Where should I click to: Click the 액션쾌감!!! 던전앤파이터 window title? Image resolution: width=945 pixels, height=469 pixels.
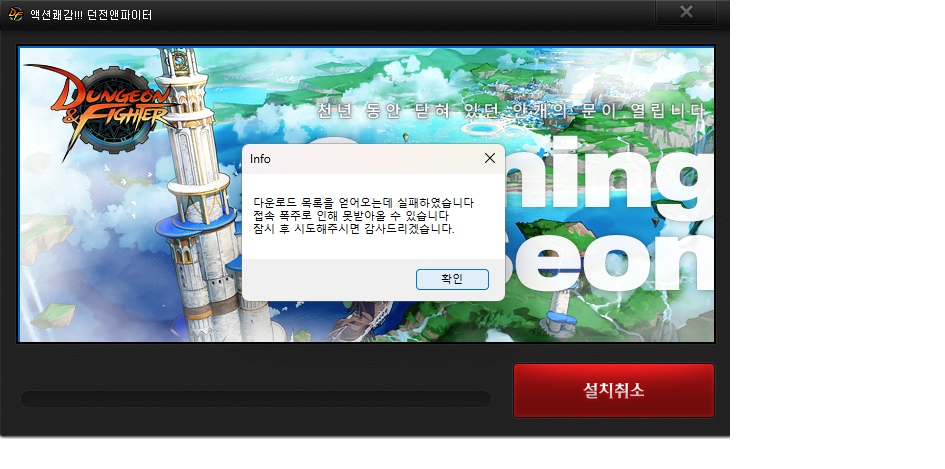(x=91, y=14)
